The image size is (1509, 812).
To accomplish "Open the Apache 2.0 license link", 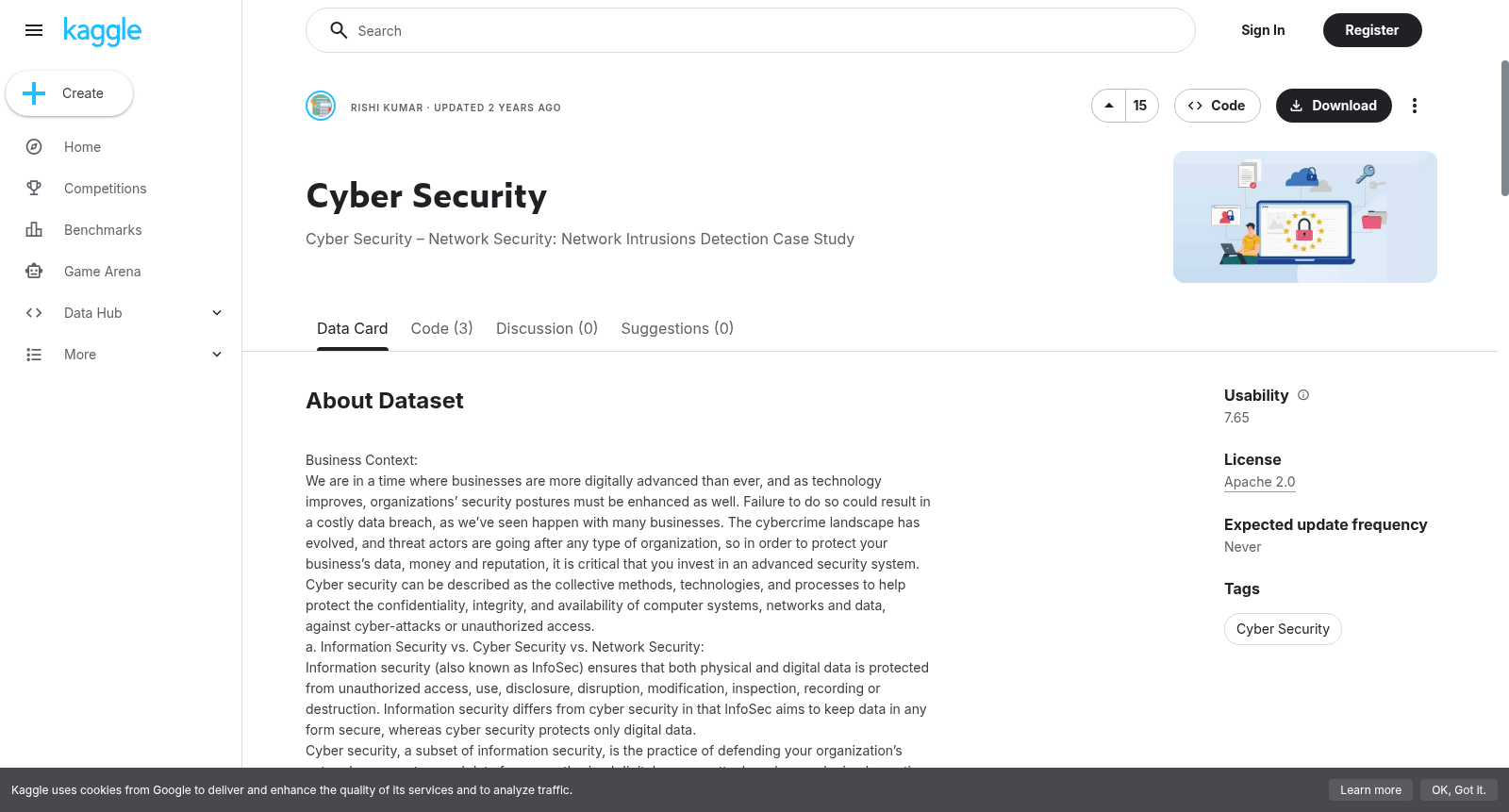I will click(x=1259, y=482).
